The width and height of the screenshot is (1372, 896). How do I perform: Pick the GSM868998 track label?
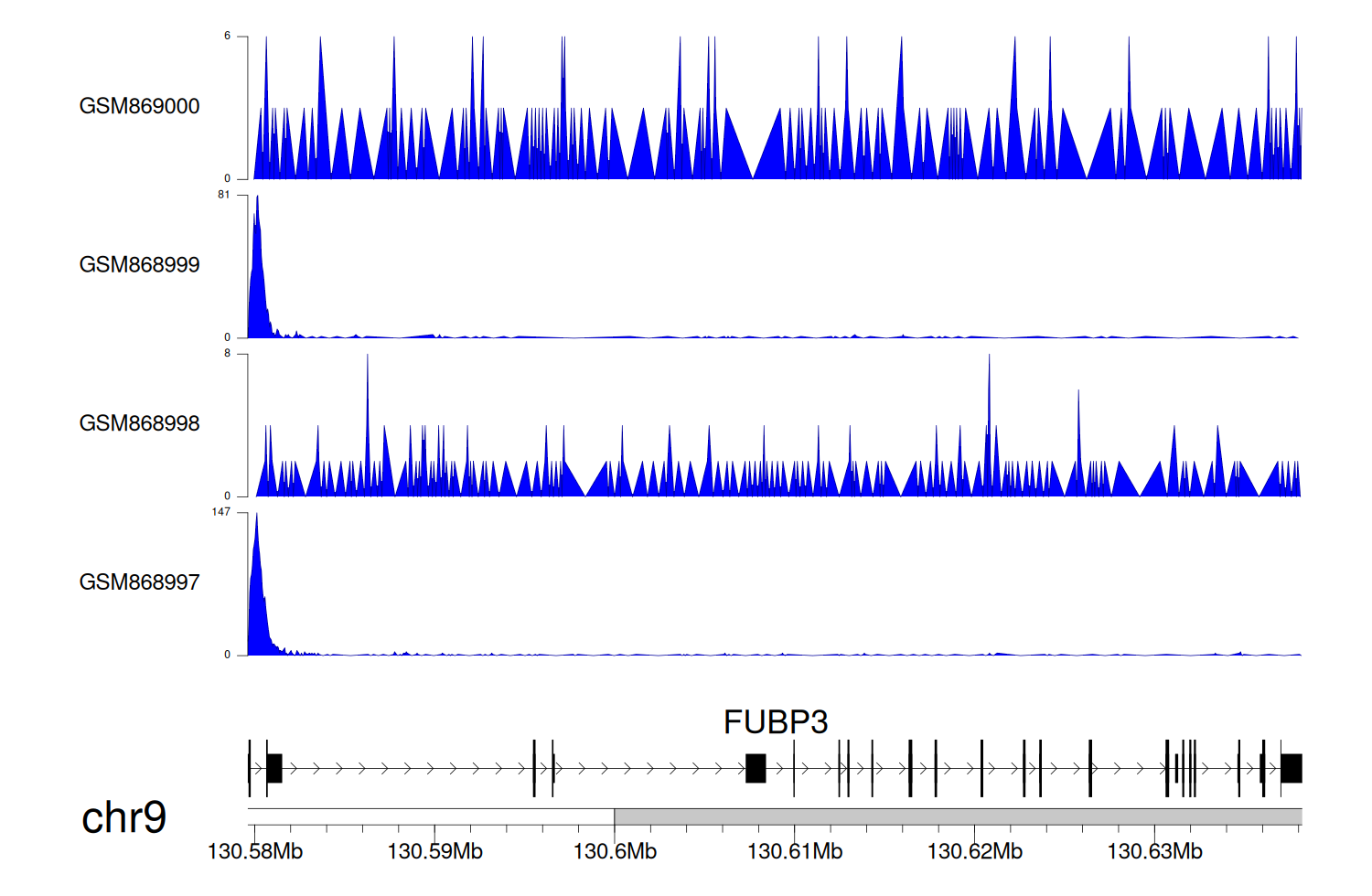click(139, 423)
